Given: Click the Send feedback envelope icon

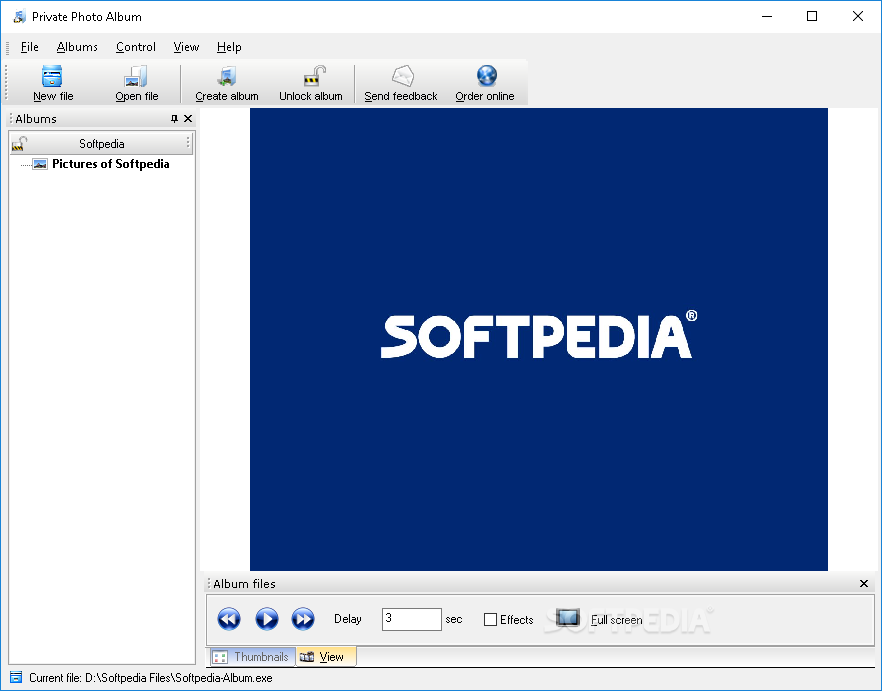Looking at the screenshot, I should coord(403,76).
